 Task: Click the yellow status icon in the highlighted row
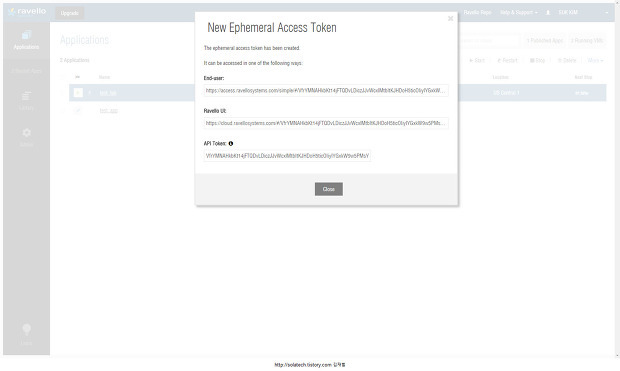pyautogui.click(x=78, y=93)
